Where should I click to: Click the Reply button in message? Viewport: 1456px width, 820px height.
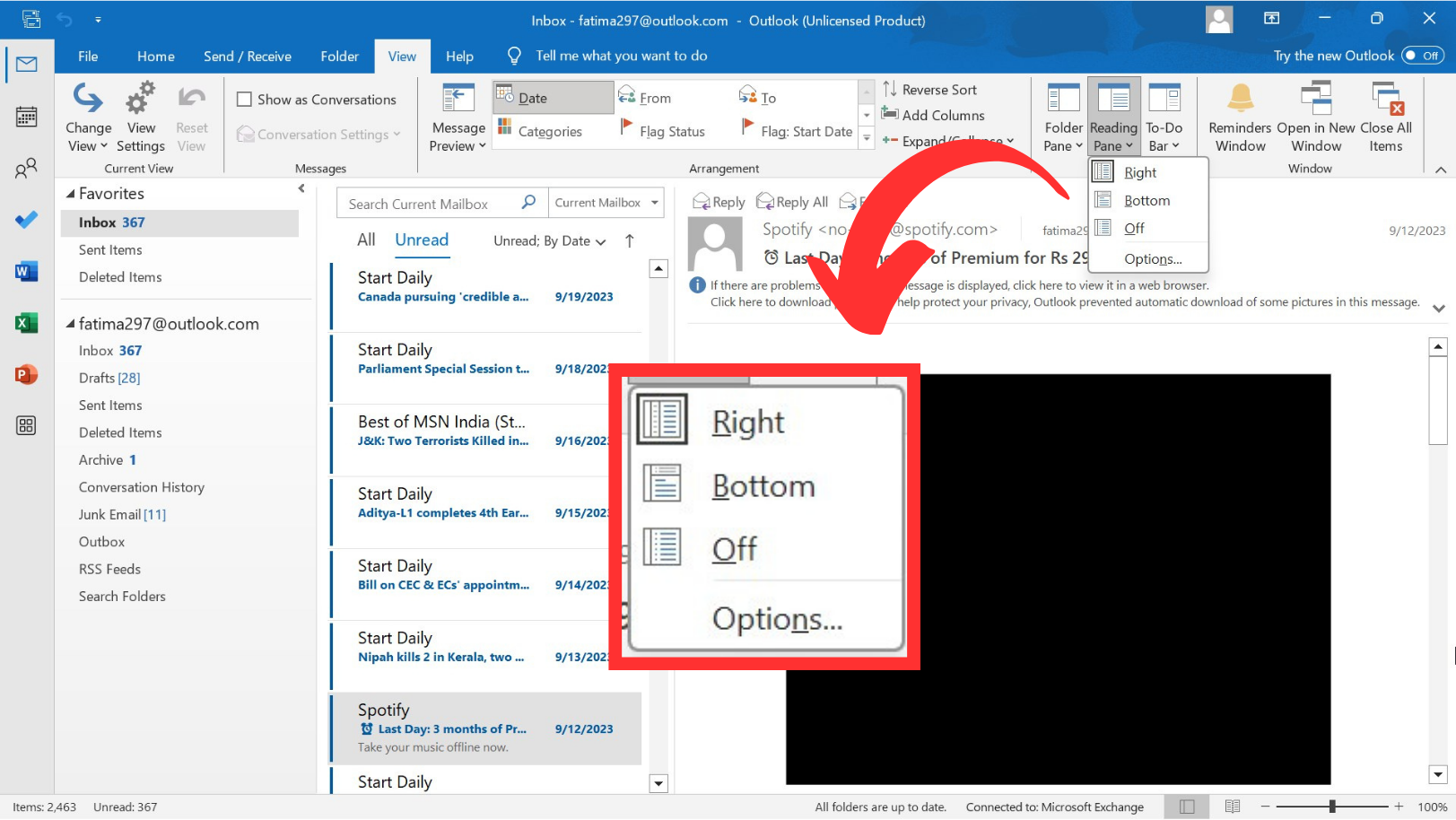coord(719,202)
